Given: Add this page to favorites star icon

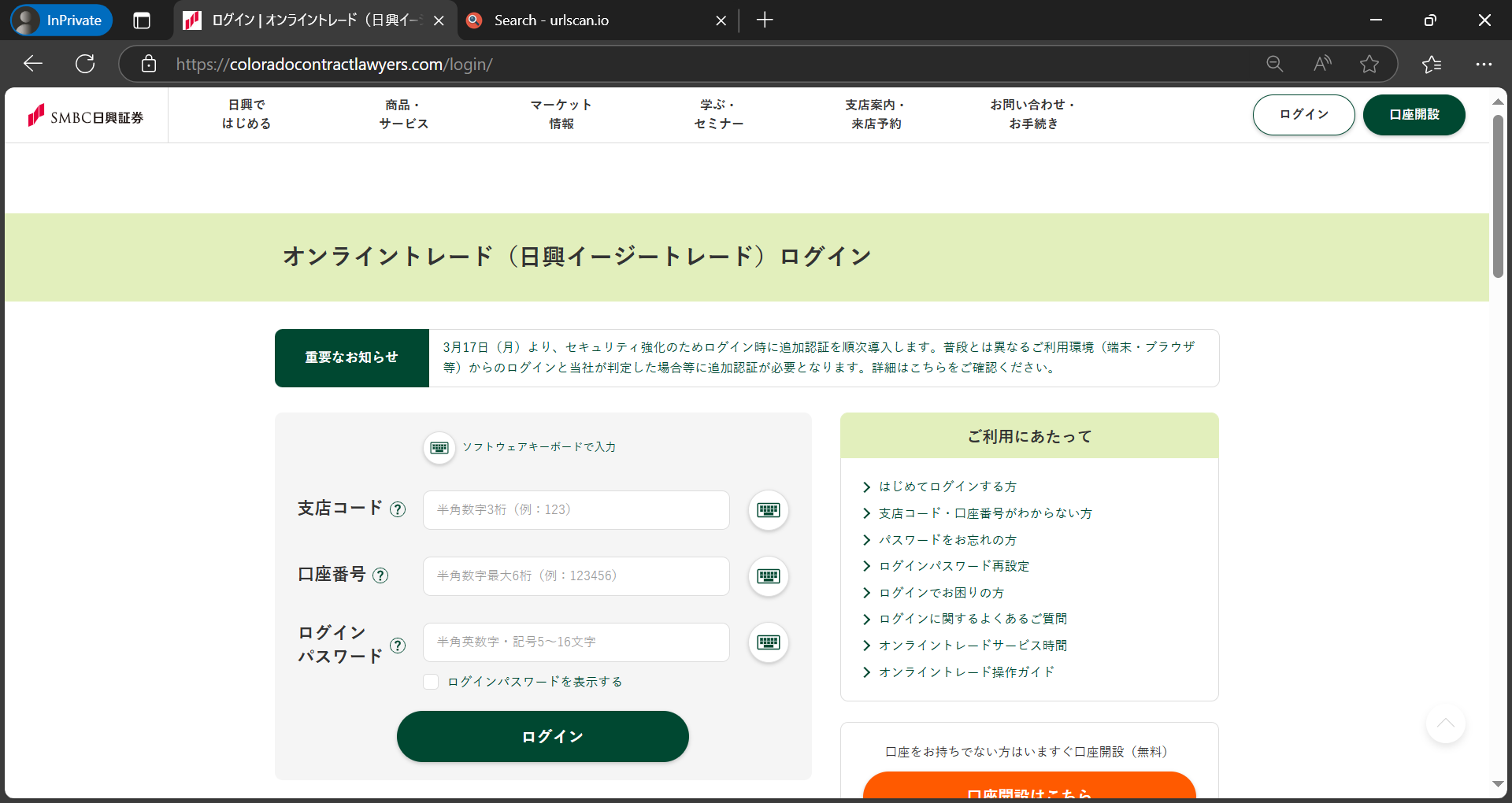Looking at the screenshot, I should click(x=1369, y=64).
